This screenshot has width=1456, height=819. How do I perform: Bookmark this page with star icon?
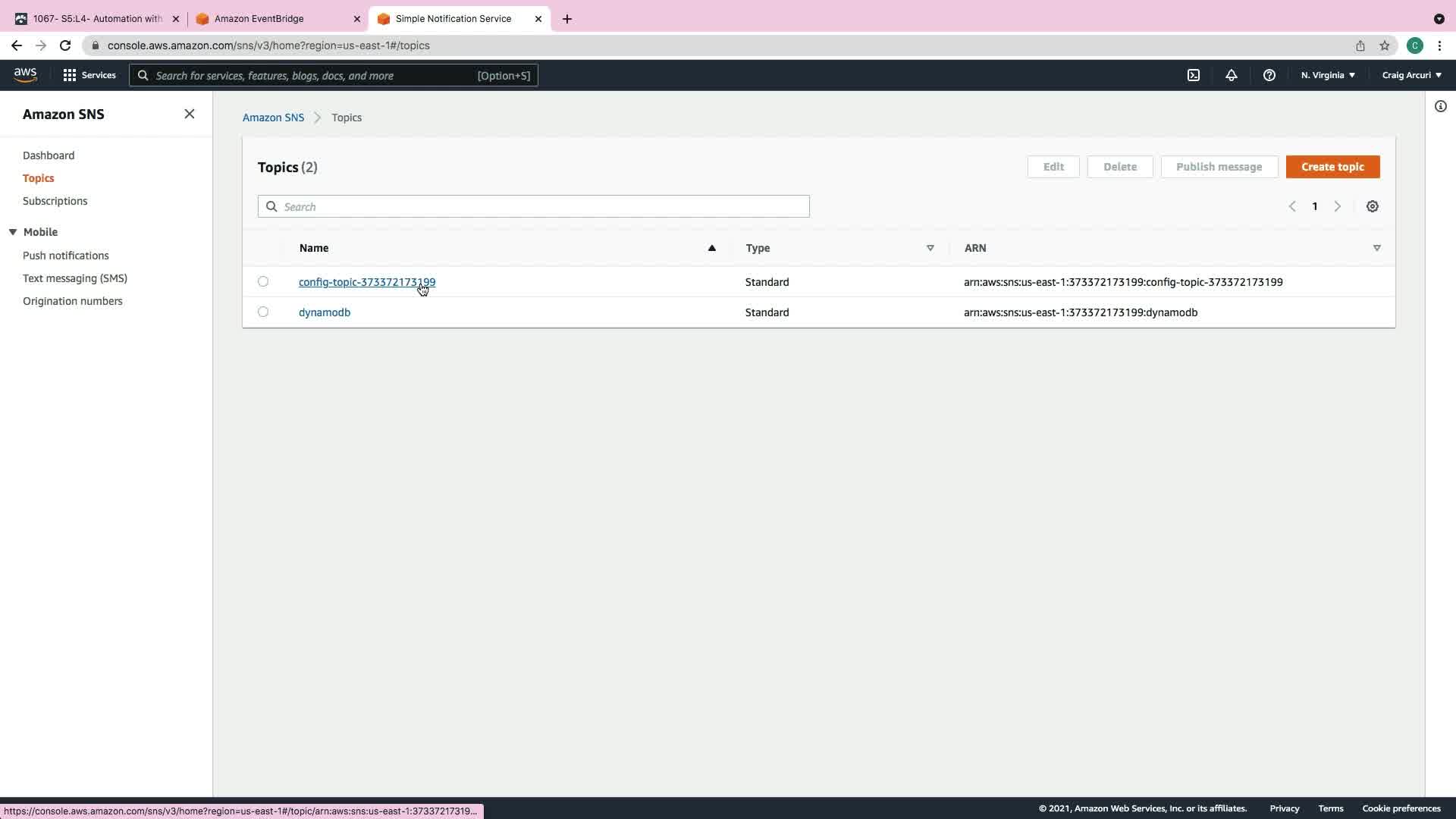(1384, 45)
